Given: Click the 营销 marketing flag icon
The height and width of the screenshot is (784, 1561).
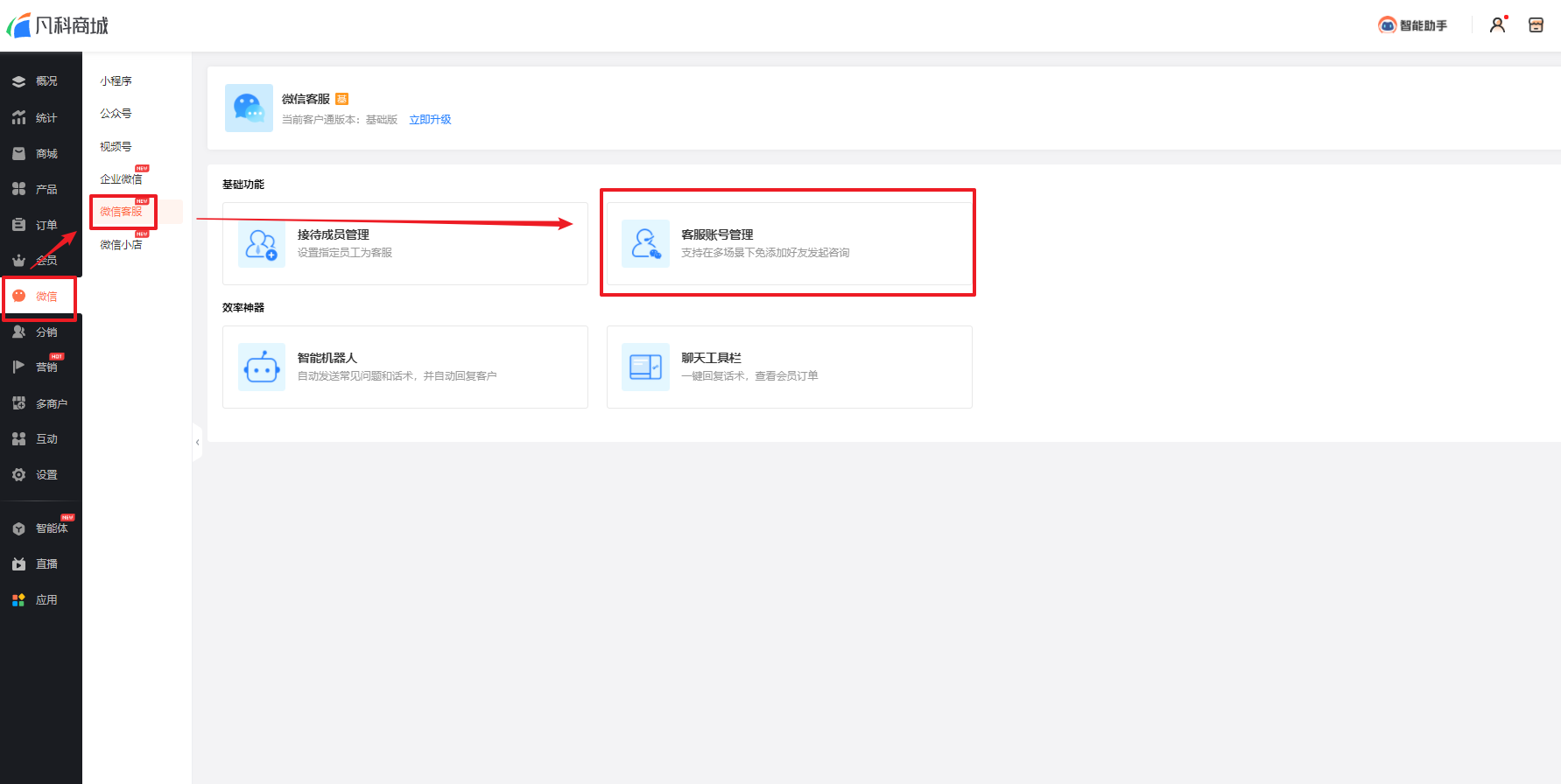Looking at the screenshot, I should (18, 367).
